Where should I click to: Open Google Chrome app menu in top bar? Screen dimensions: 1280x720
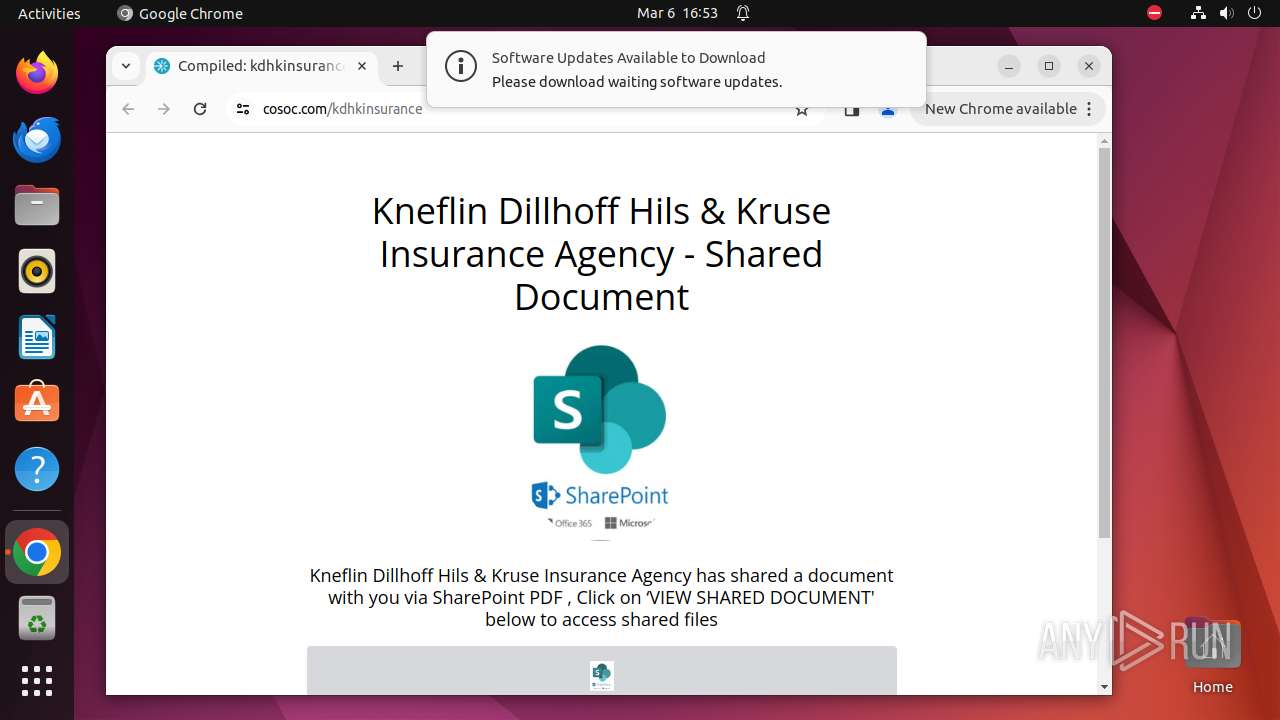(180, 13)
